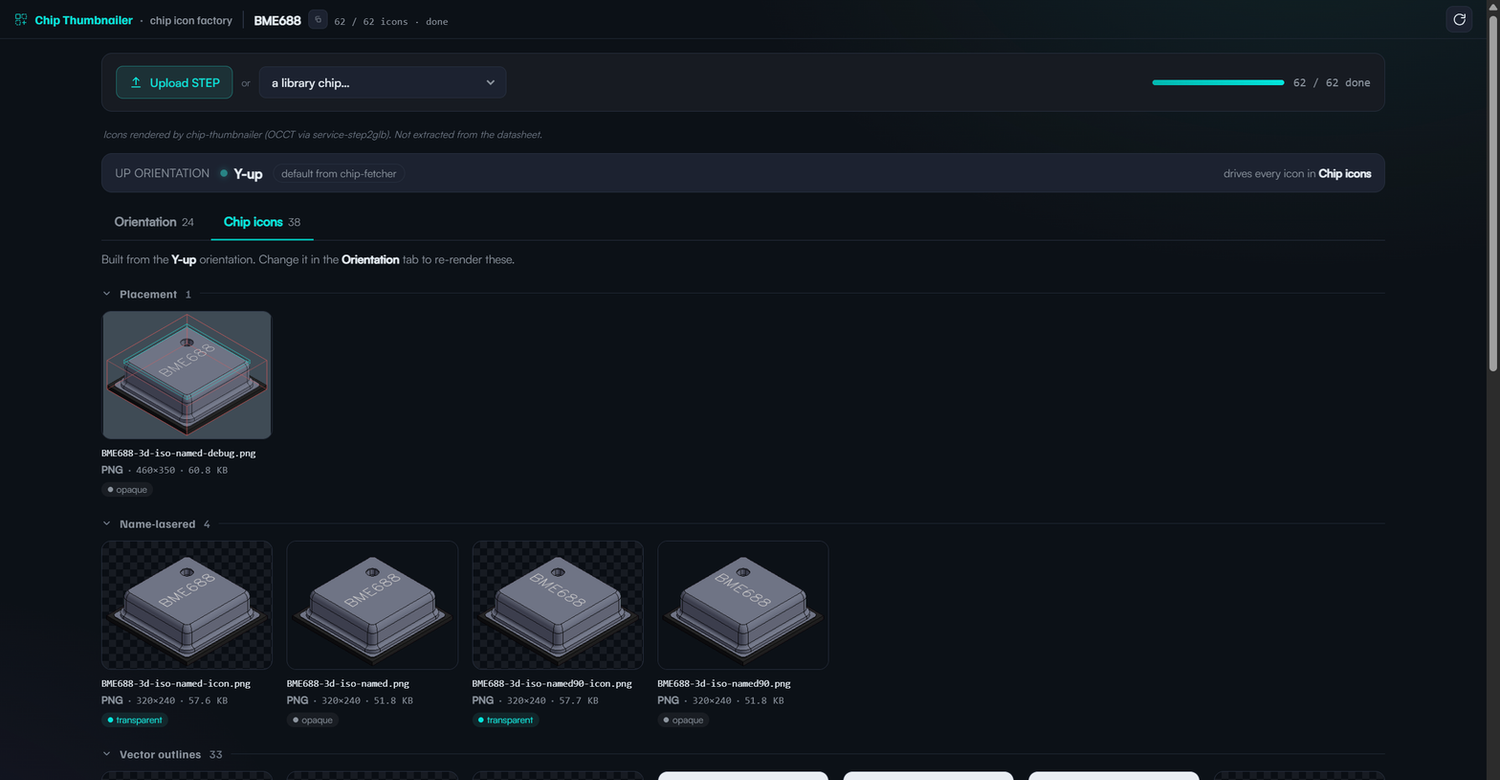Click the transparent badge under named-icon.png
Viewport: 1500px width, 780px height.
click(x=135, y=720)
